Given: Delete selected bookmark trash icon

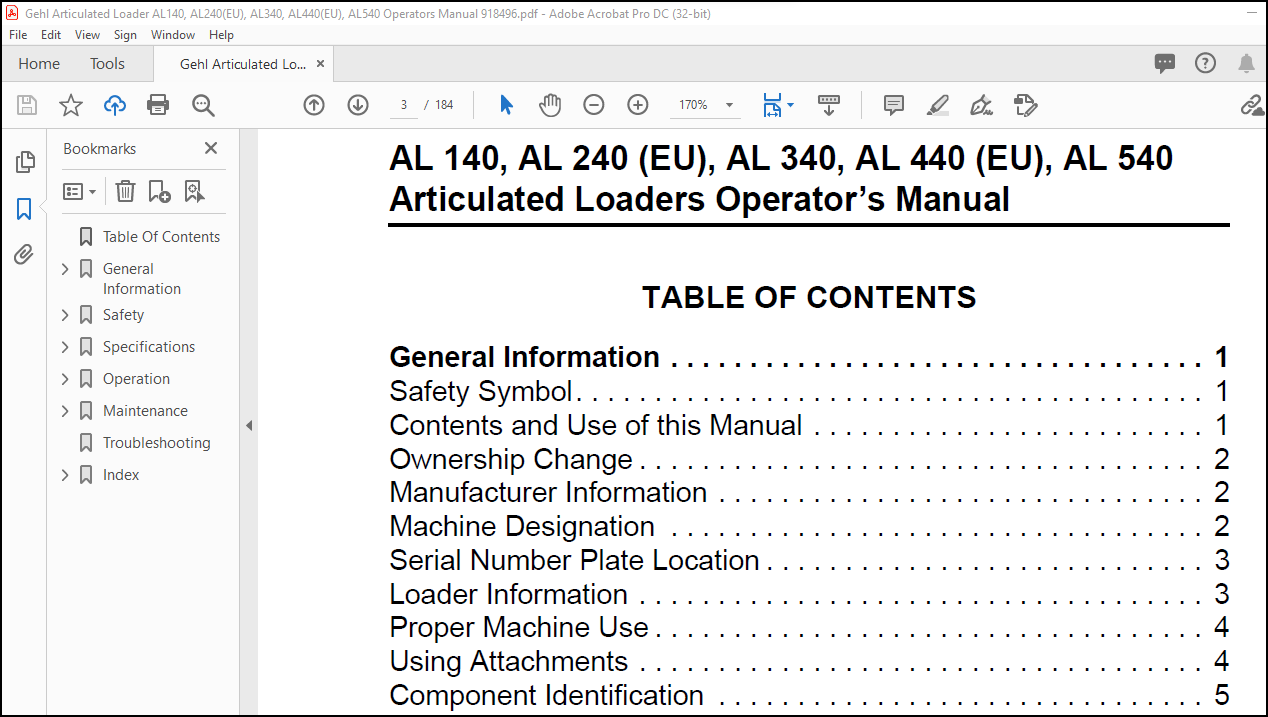Looking at the screenshot, I should (x=125, y=191).
